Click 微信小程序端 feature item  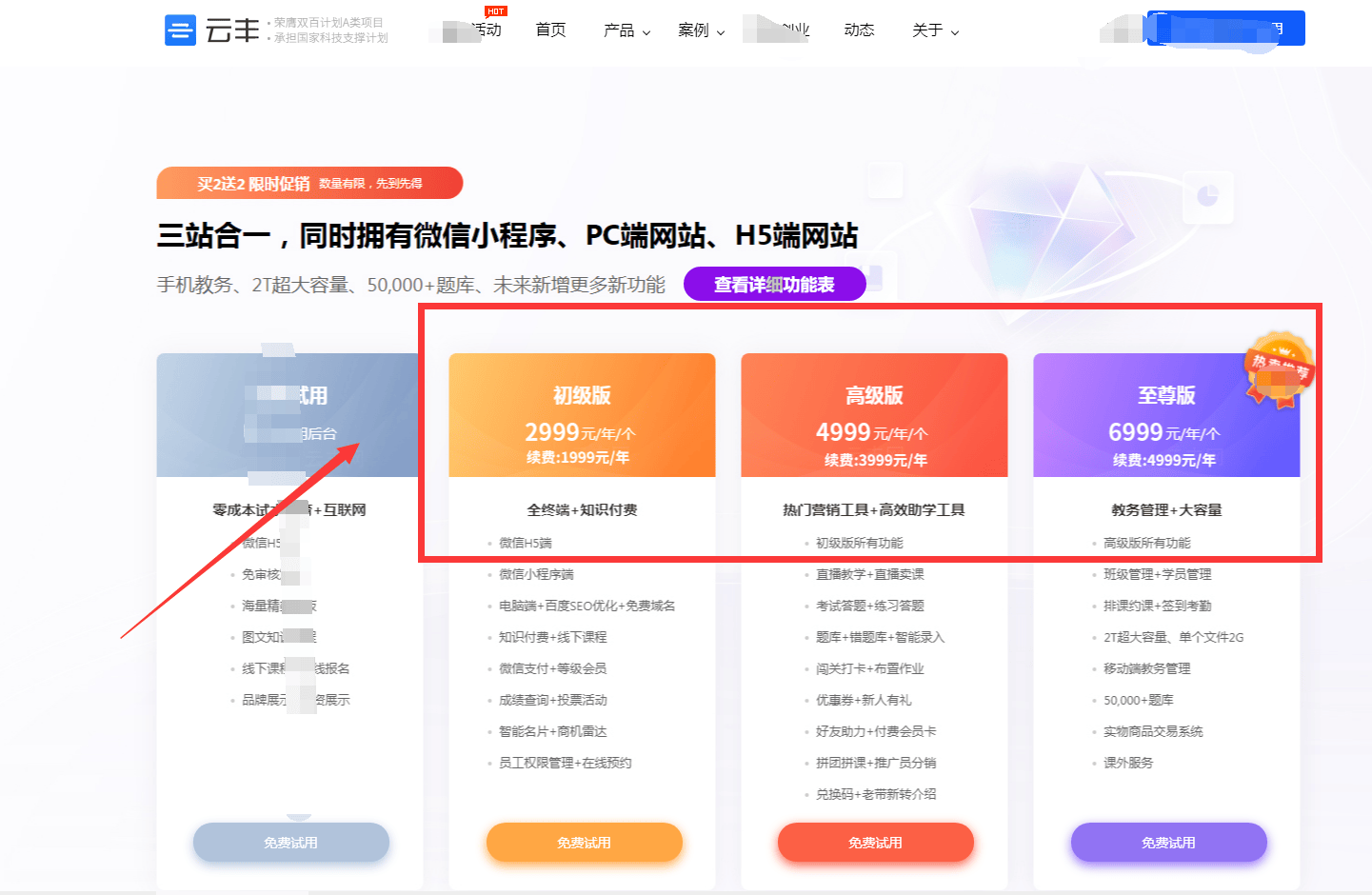point(536,574)
